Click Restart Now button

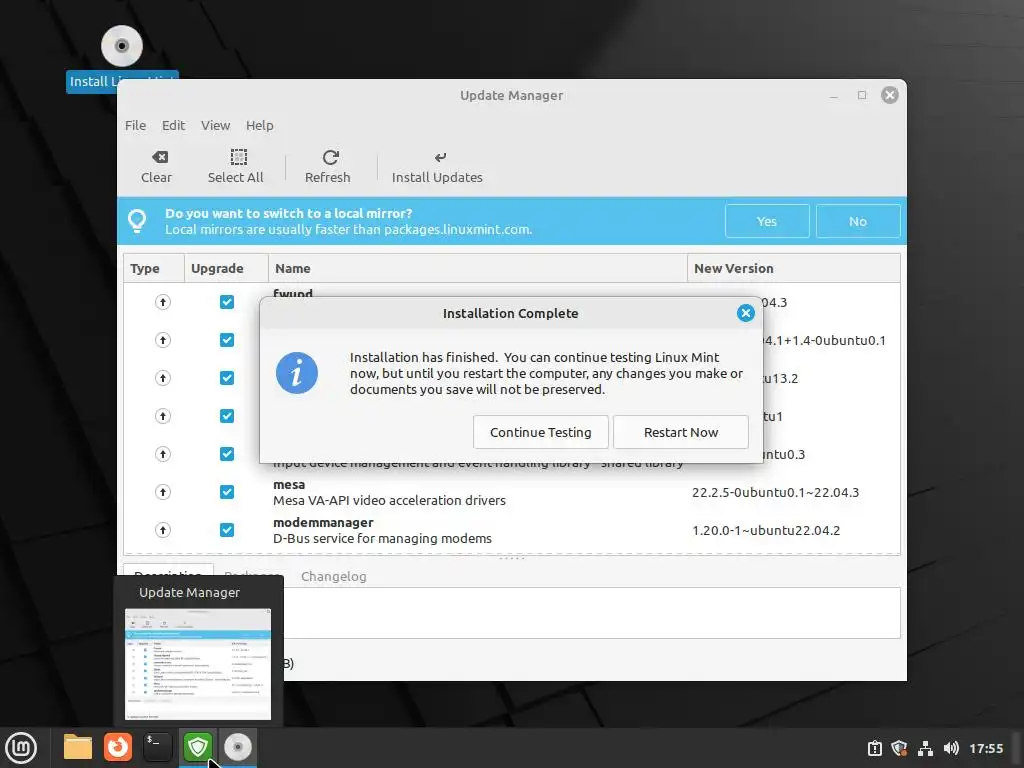(x=680, y=432)
